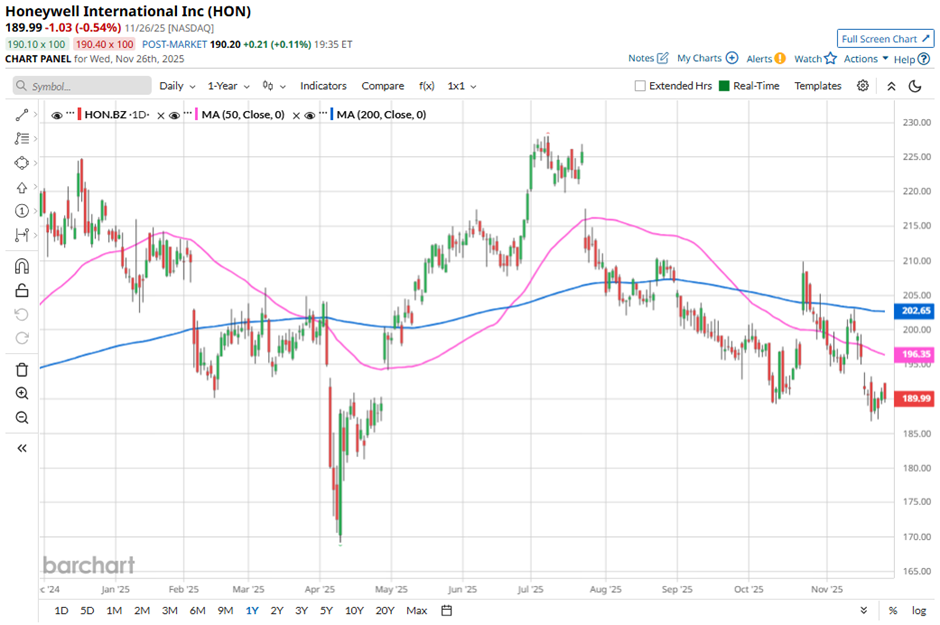Image resolution: width=940 pixels, height=625 pixels.
Task: Open the date range calendar icon
Action: click(447, 610)
